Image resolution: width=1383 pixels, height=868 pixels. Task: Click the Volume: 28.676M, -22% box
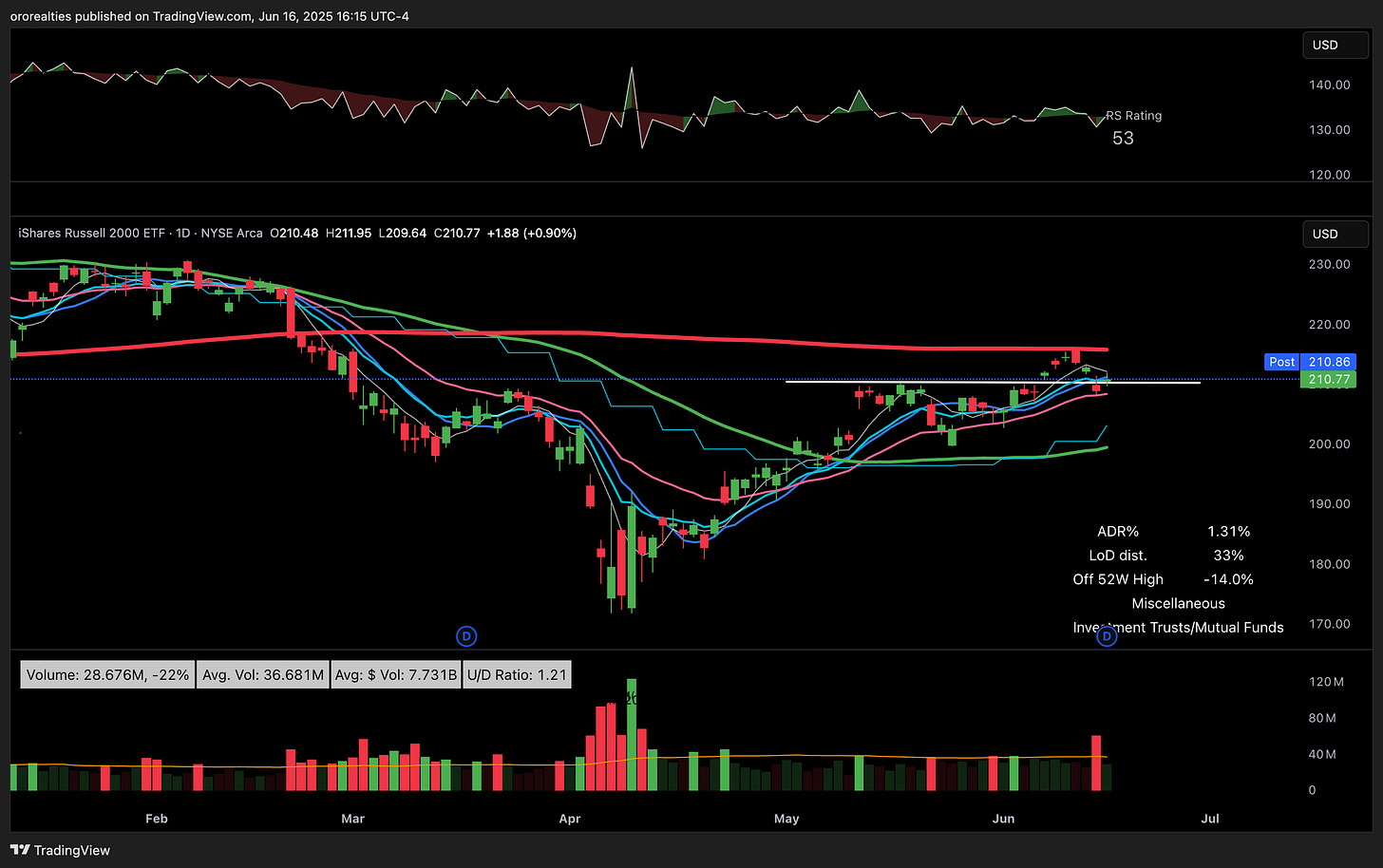pos(107,675)
